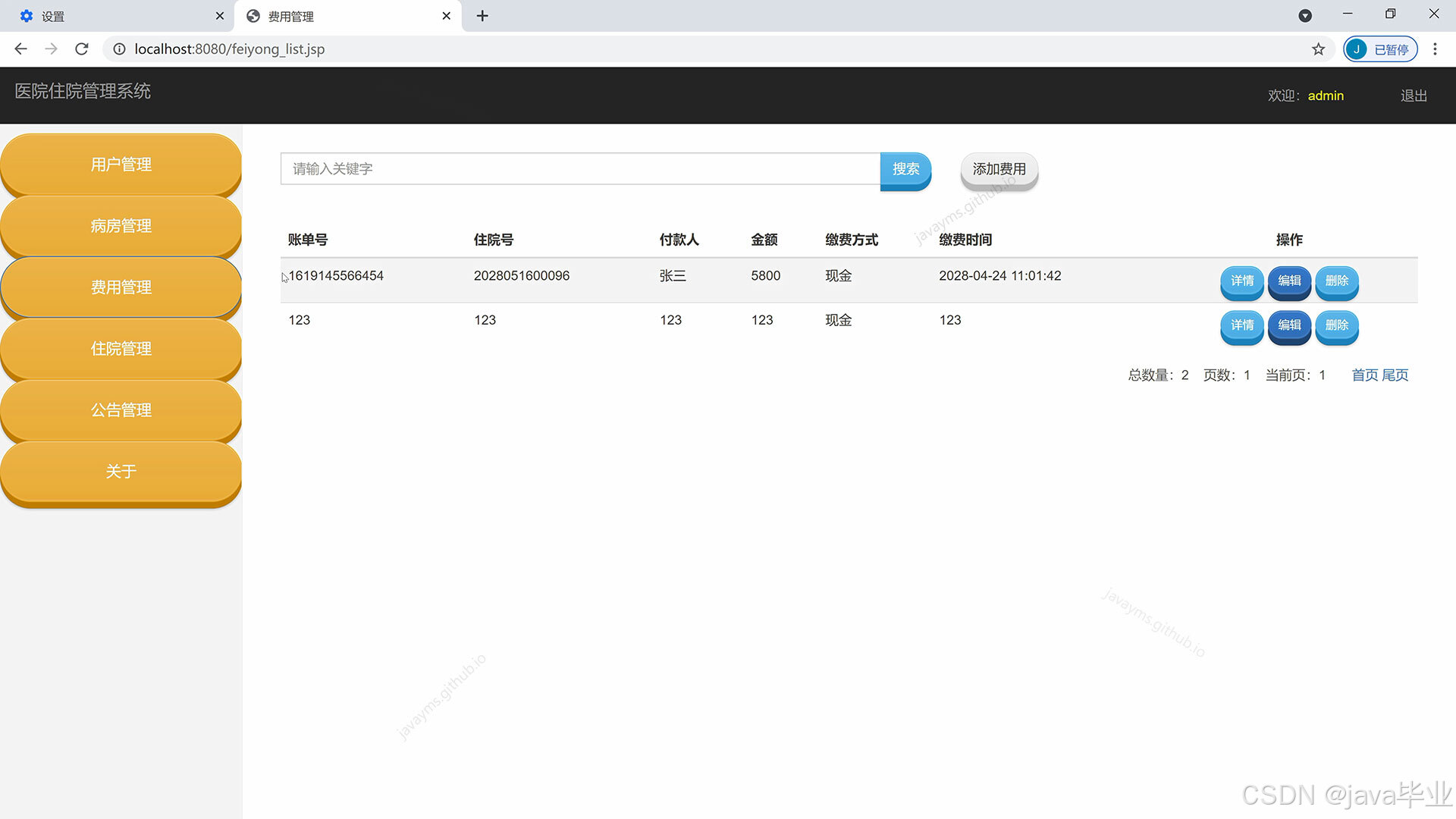View 详情 for bill 123
Image resolution: width=1456 pixels, height=819 pixels.
[1241, 326]
